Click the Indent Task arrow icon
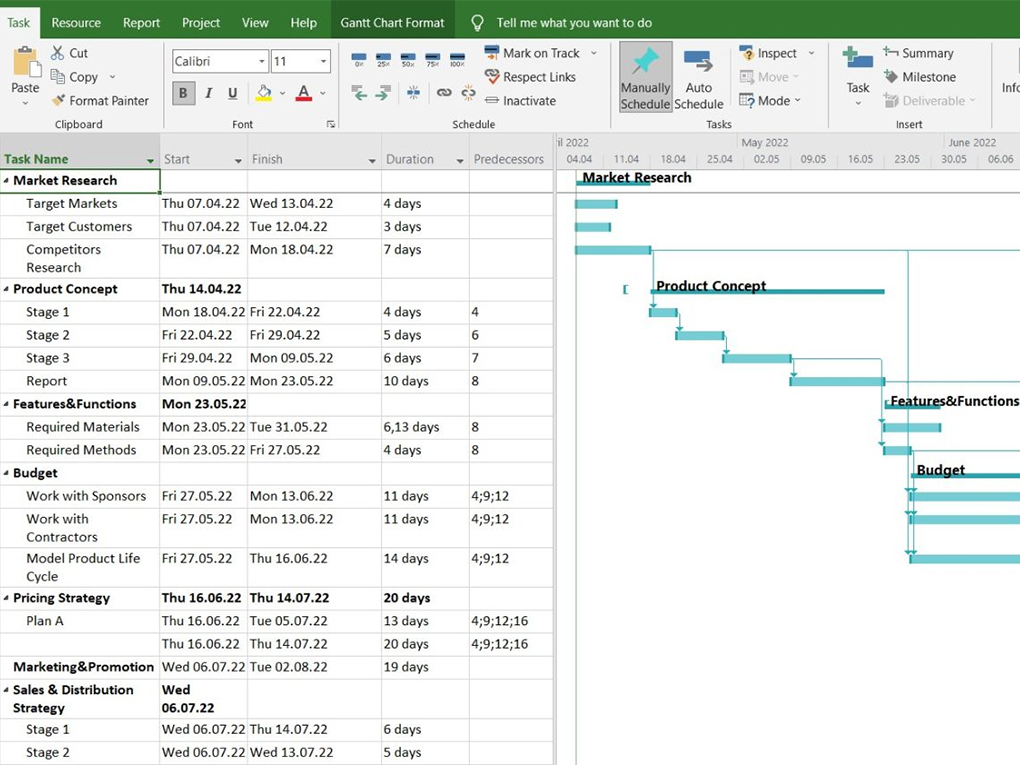Image resolution: width=1020 pixels, height=765 pixels. (383, 93)
